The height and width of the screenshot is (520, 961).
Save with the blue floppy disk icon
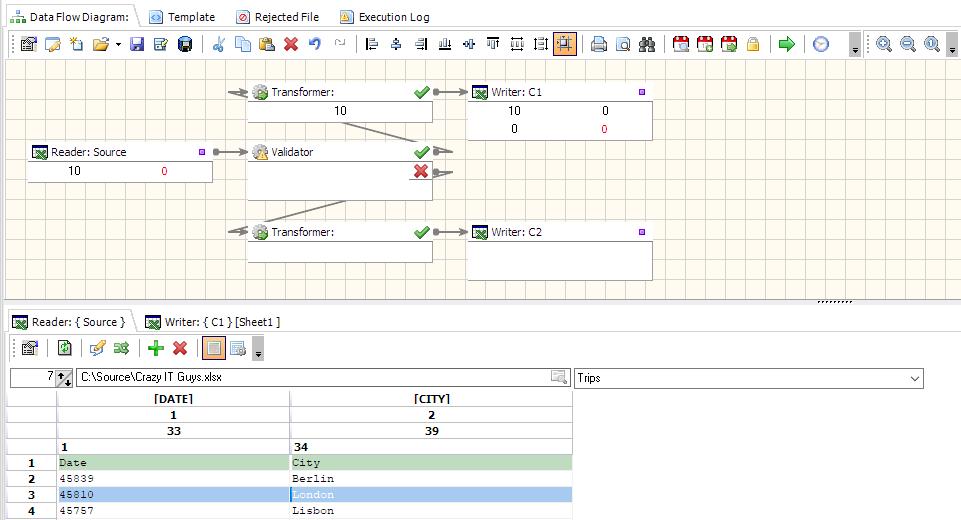point(137,44)
